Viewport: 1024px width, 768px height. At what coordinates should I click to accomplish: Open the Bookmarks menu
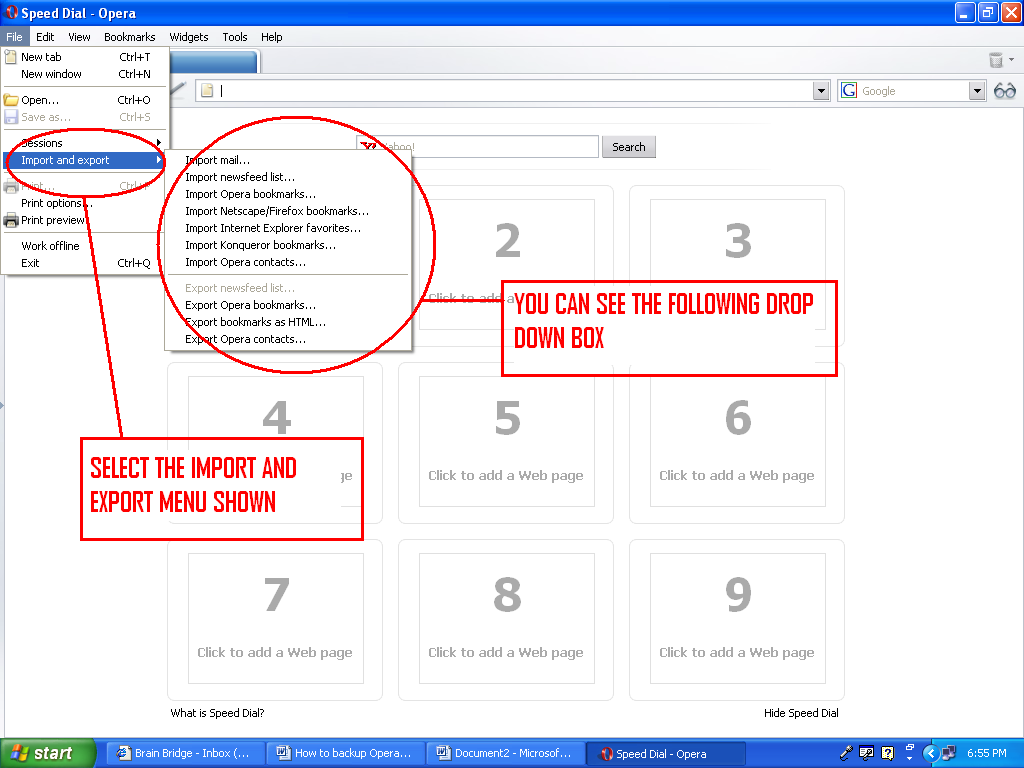(129, 37)
